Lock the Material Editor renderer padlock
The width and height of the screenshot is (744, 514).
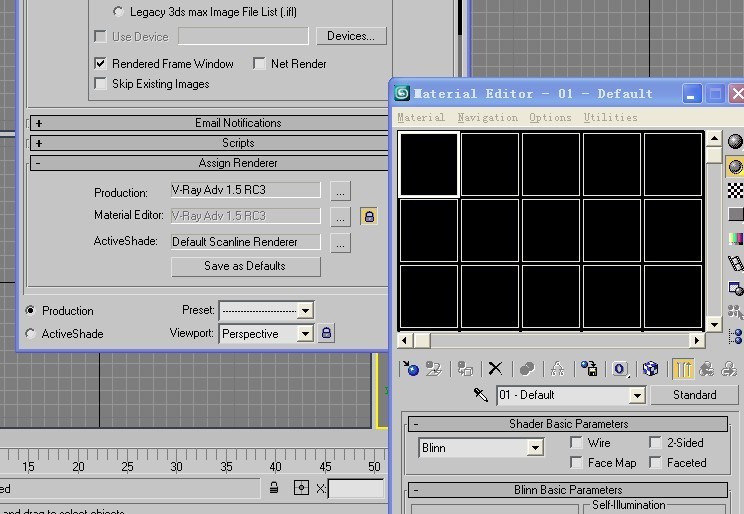368,216
